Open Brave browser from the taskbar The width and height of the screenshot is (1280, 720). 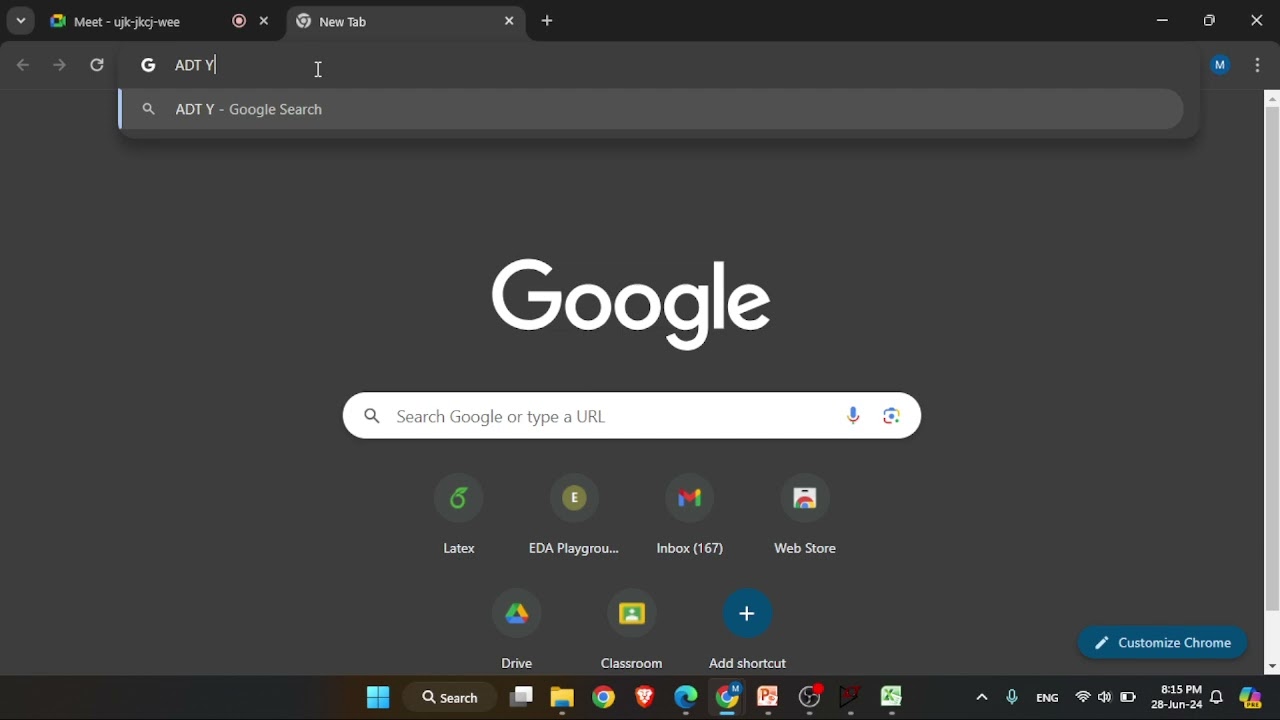tap(645, 698)
